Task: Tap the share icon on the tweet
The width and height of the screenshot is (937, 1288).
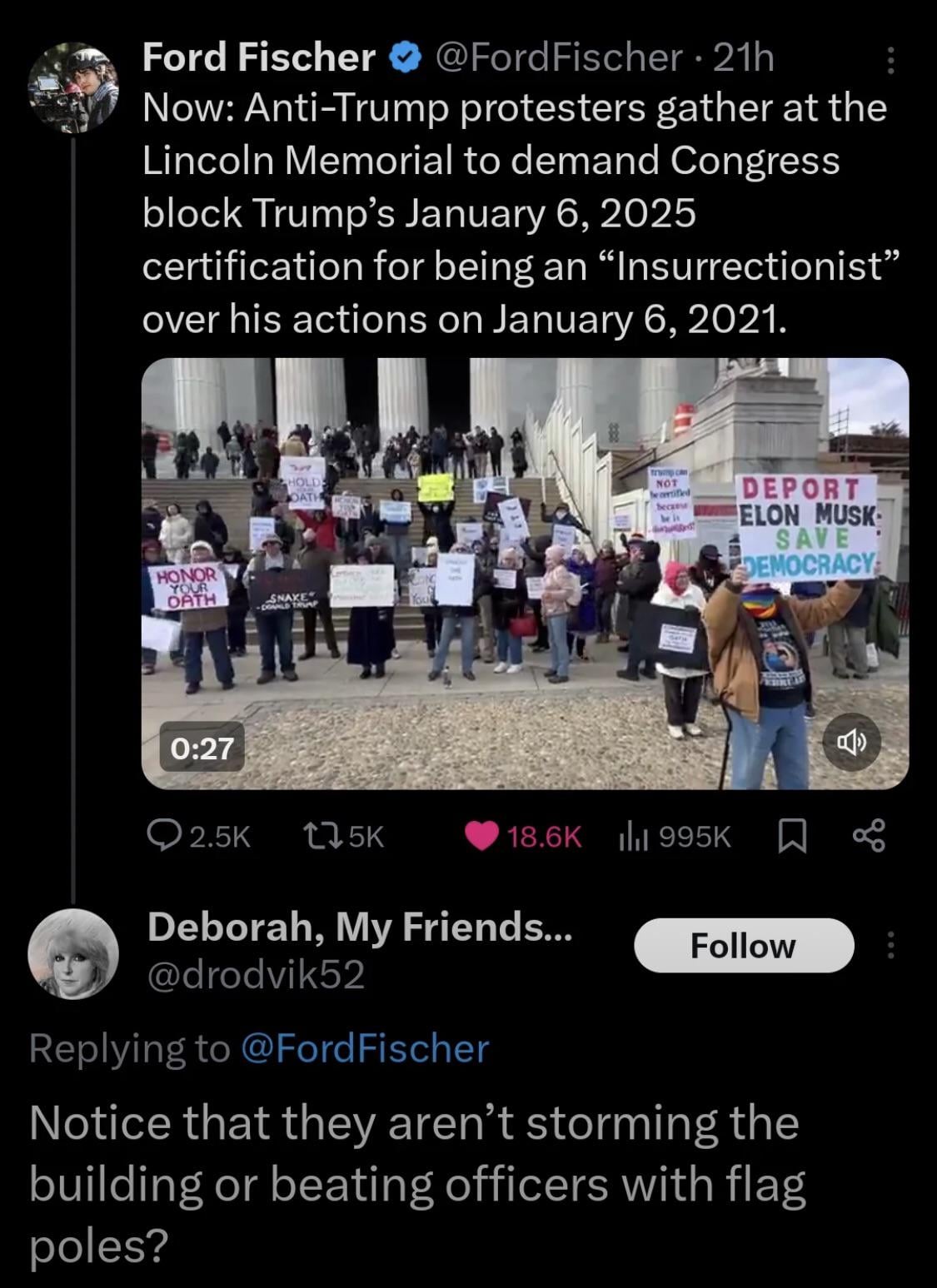Action: click(870, 836)
